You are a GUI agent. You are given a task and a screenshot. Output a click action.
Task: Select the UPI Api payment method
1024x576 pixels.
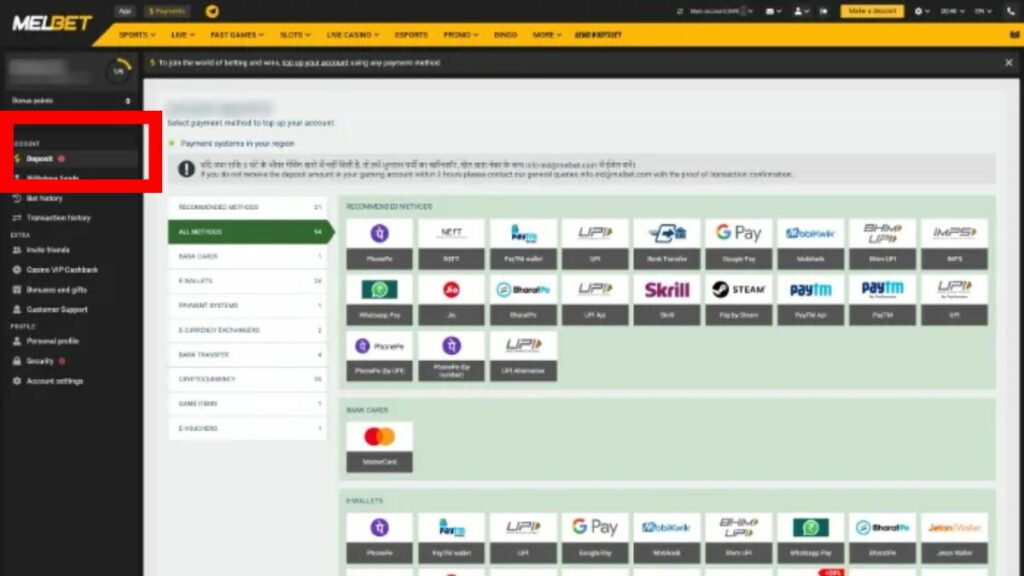595,300
